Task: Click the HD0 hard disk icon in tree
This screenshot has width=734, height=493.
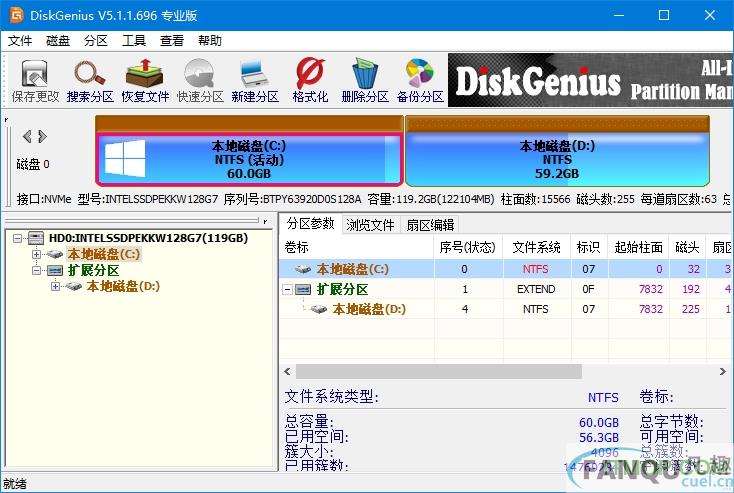Action: tap(36, 238)
